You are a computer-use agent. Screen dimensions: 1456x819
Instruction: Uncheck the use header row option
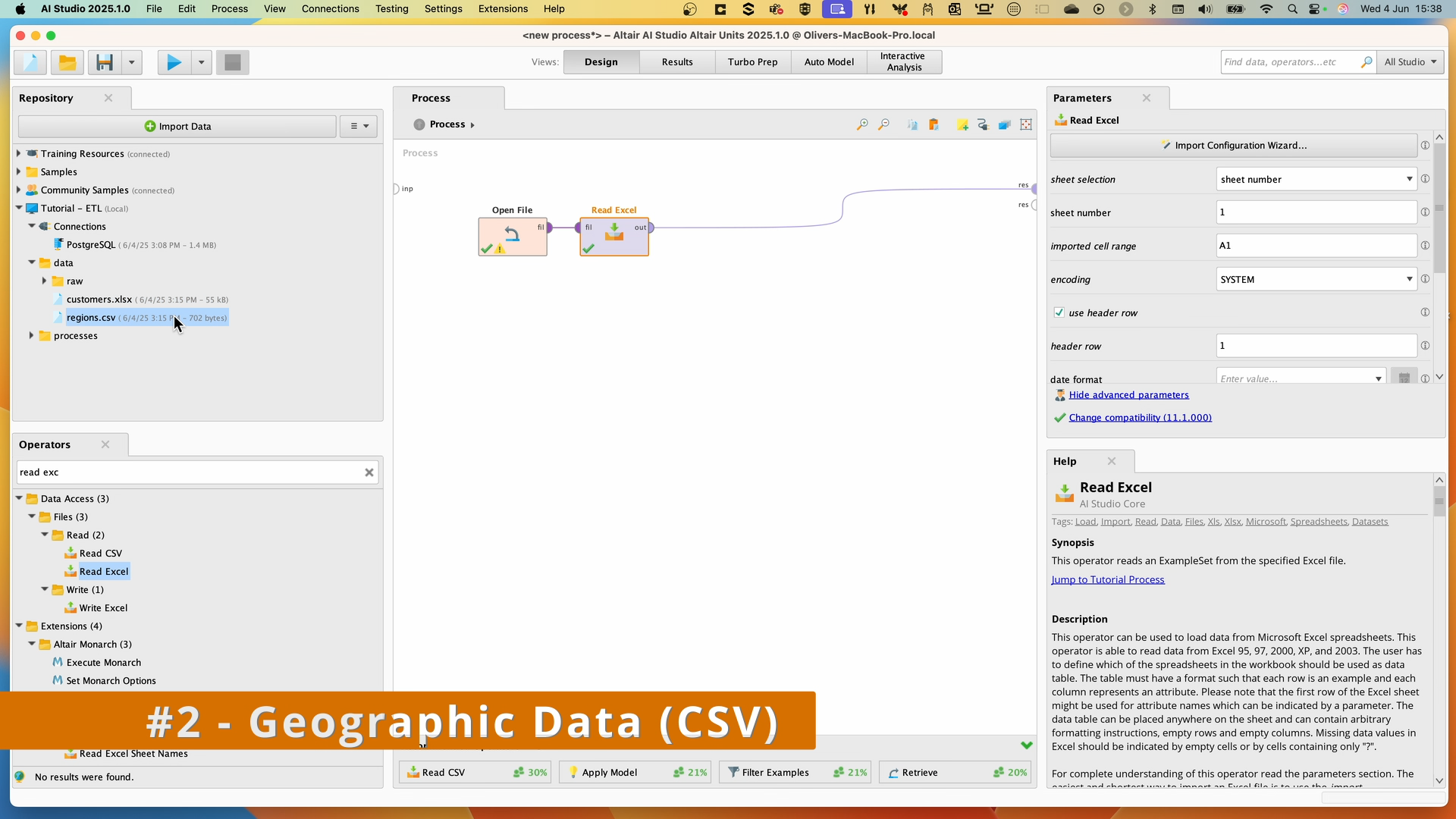[x=1059, y=312]
